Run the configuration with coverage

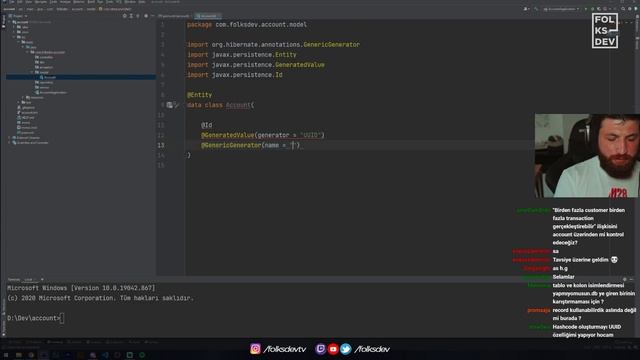[599, 9]
